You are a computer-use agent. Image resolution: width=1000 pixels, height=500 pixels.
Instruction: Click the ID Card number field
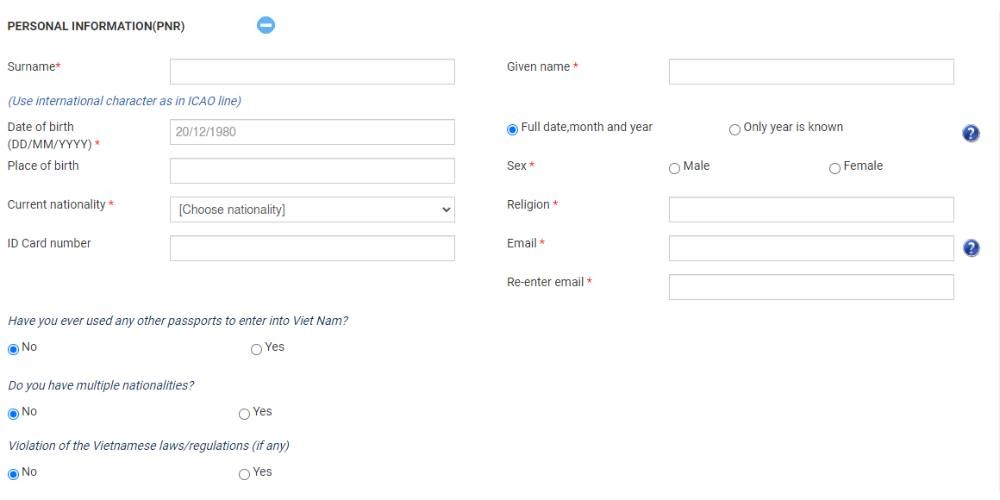[x=312, y=248]
